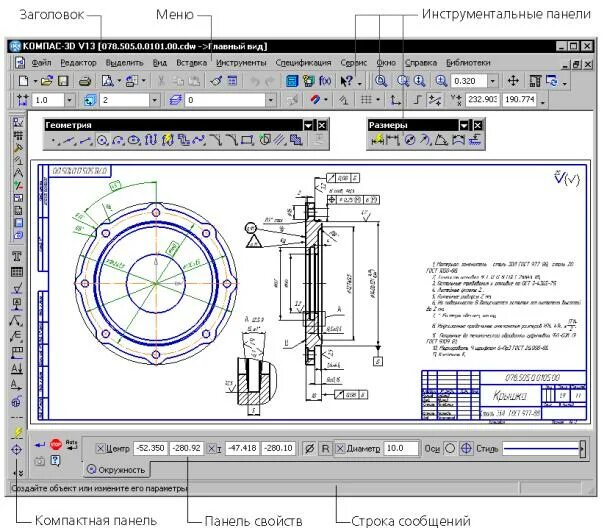The width and height of the screenshot is (605, 528).
Task: Open the Инструменты menu
Action: point(241,63)
